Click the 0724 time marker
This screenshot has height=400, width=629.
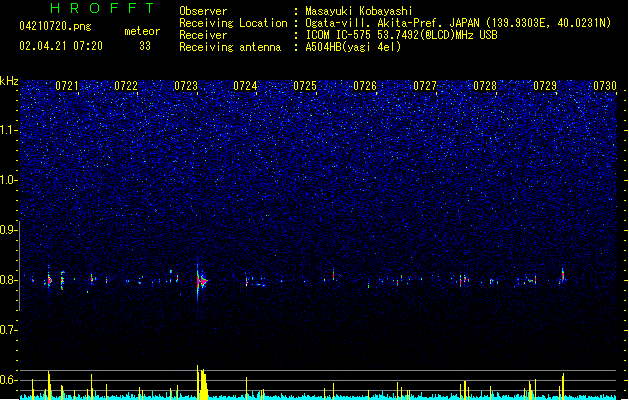[245, 86]
